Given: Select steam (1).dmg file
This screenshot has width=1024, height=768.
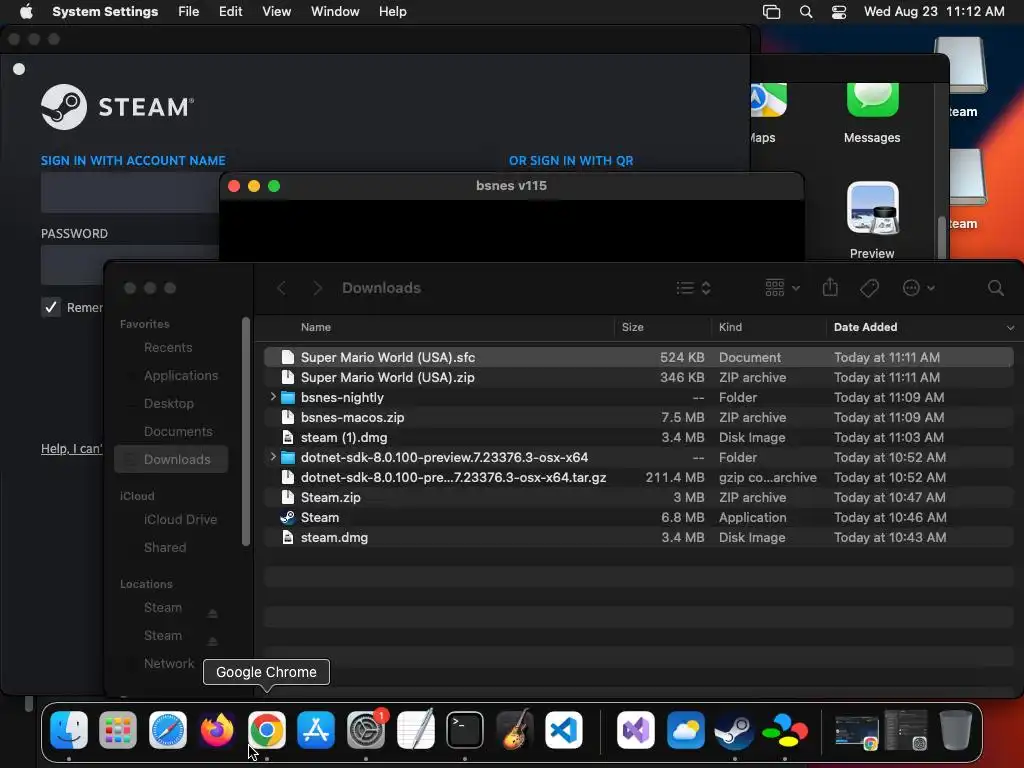Looking at the screenshot, I should [639, 438].
